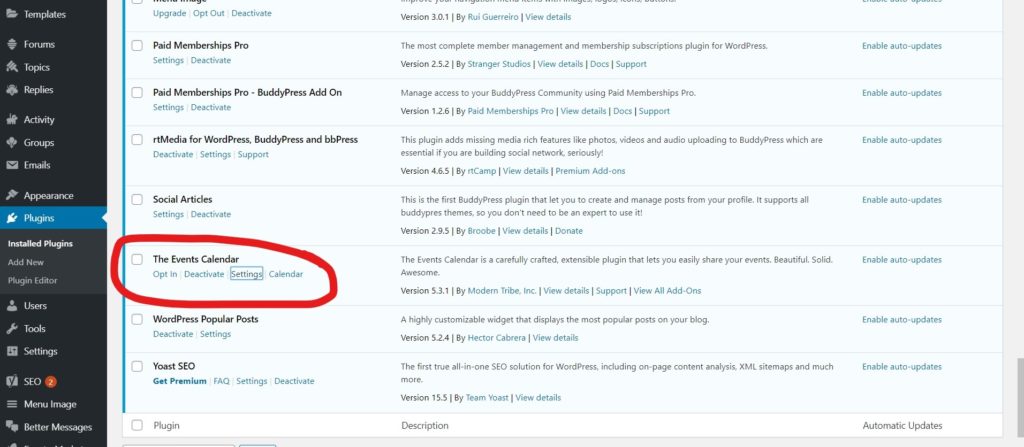Click Opt Out under Menu Image
The image size is (1024, 447).
click(x=209, y=13)
